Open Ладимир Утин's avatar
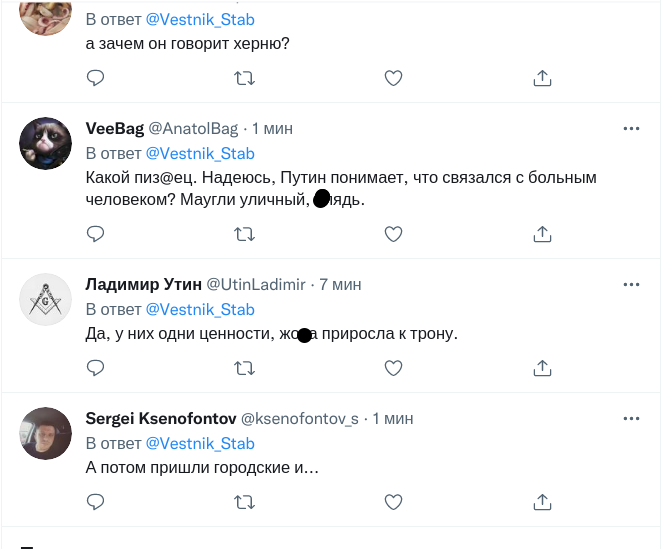Viewport: 661px width, 549px height. (46, 299)
